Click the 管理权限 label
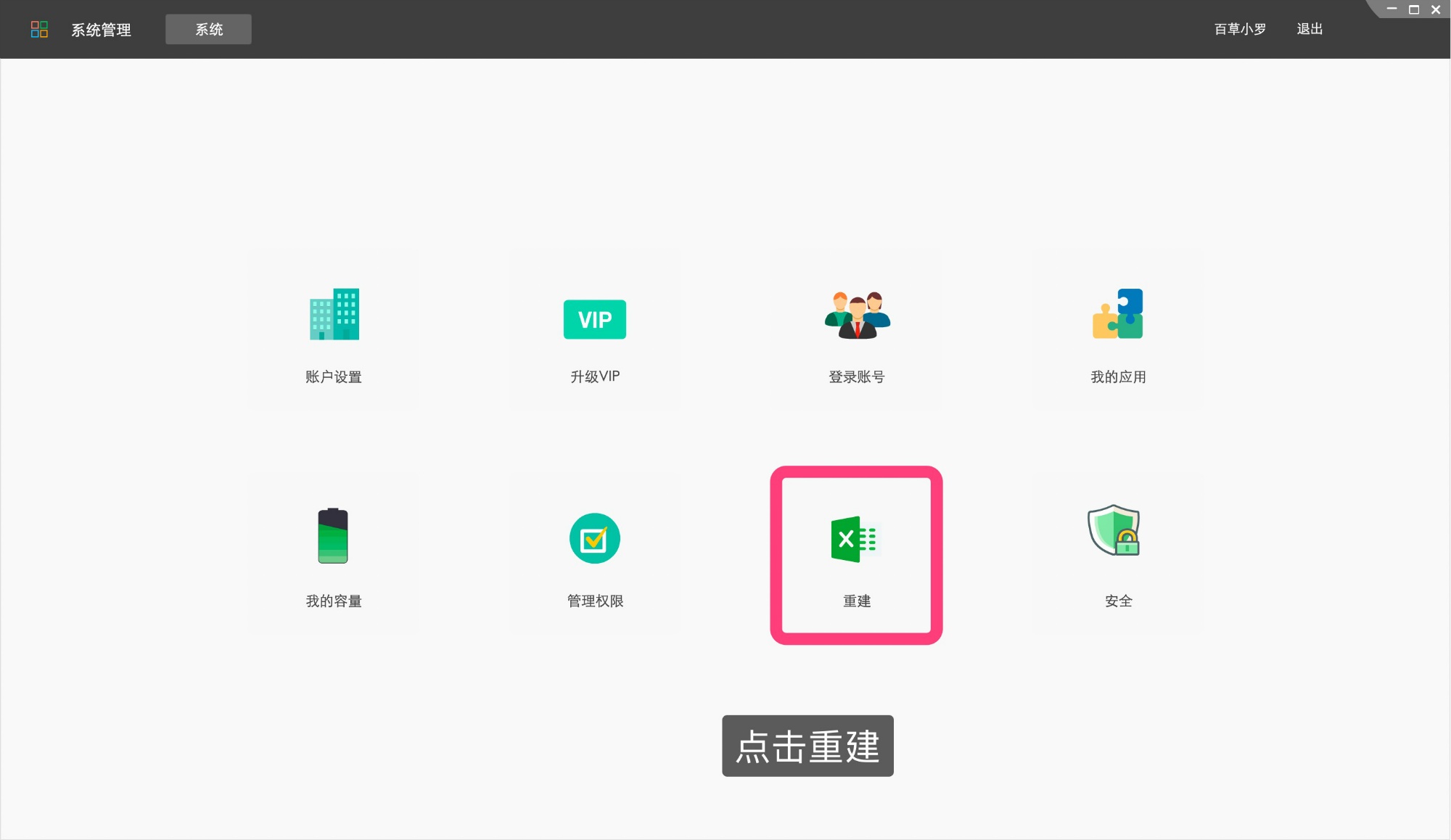The image size is (1451, 840). [595, 601]
